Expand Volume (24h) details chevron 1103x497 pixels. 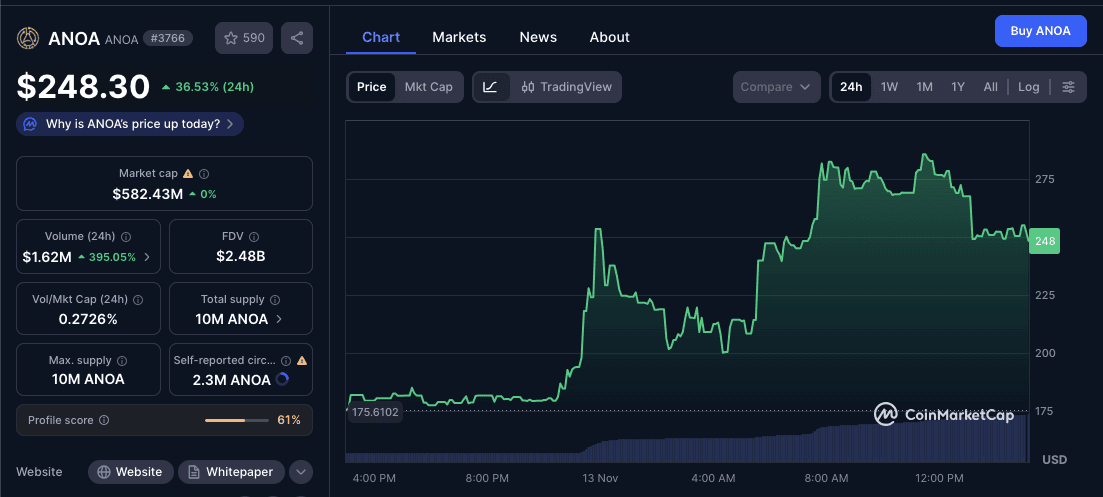147,257
